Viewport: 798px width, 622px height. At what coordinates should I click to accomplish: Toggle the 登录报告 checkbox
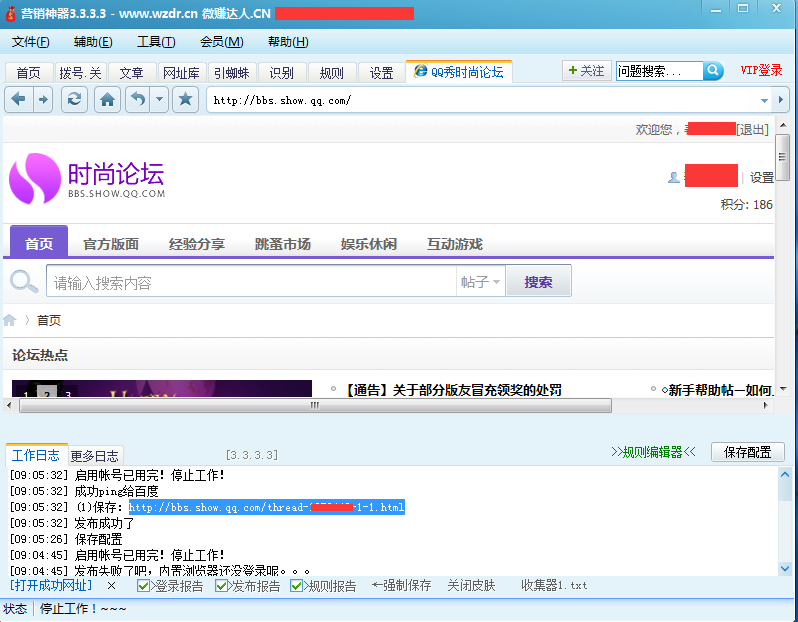[143, 586]
